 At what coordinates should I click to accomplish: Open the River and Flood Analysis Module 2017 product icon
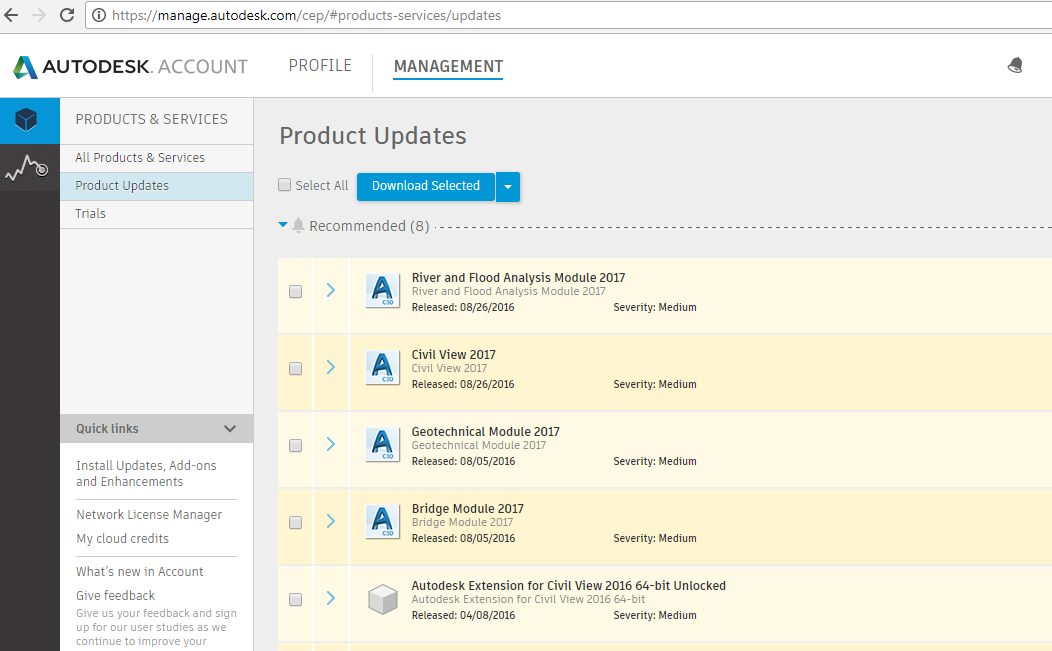point(382,291)
